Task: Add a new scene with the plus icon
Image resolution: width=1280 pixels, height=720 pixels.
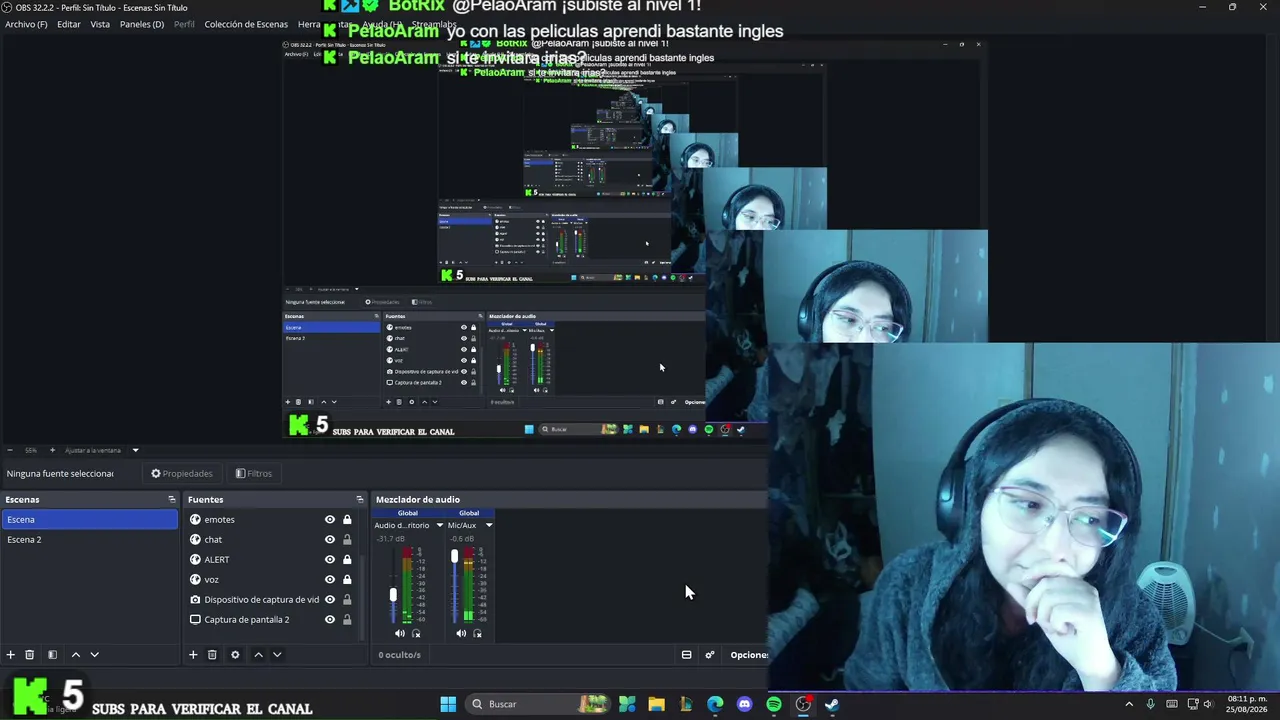Action: (x=10, y=655)
